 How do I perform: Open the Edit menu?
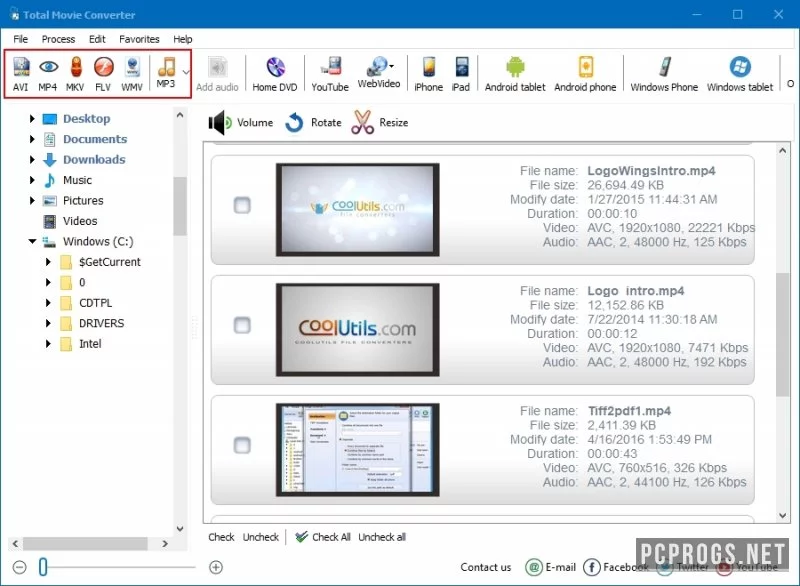tap(97, 39)
